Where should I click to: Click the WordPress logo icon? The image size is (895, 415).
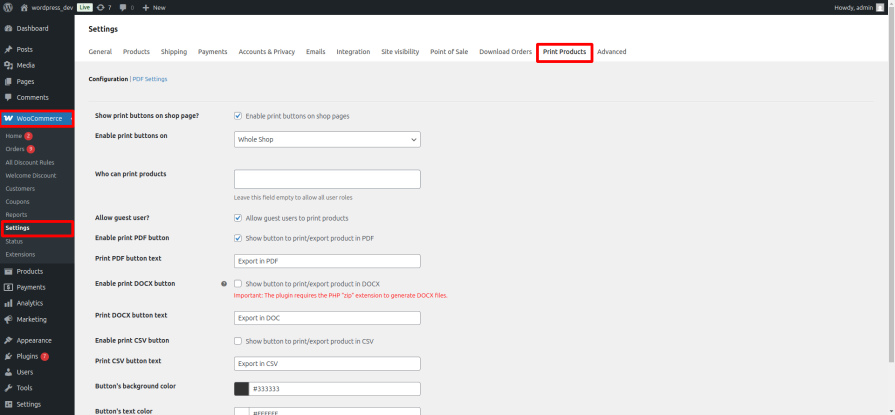(x=8, y=7)
